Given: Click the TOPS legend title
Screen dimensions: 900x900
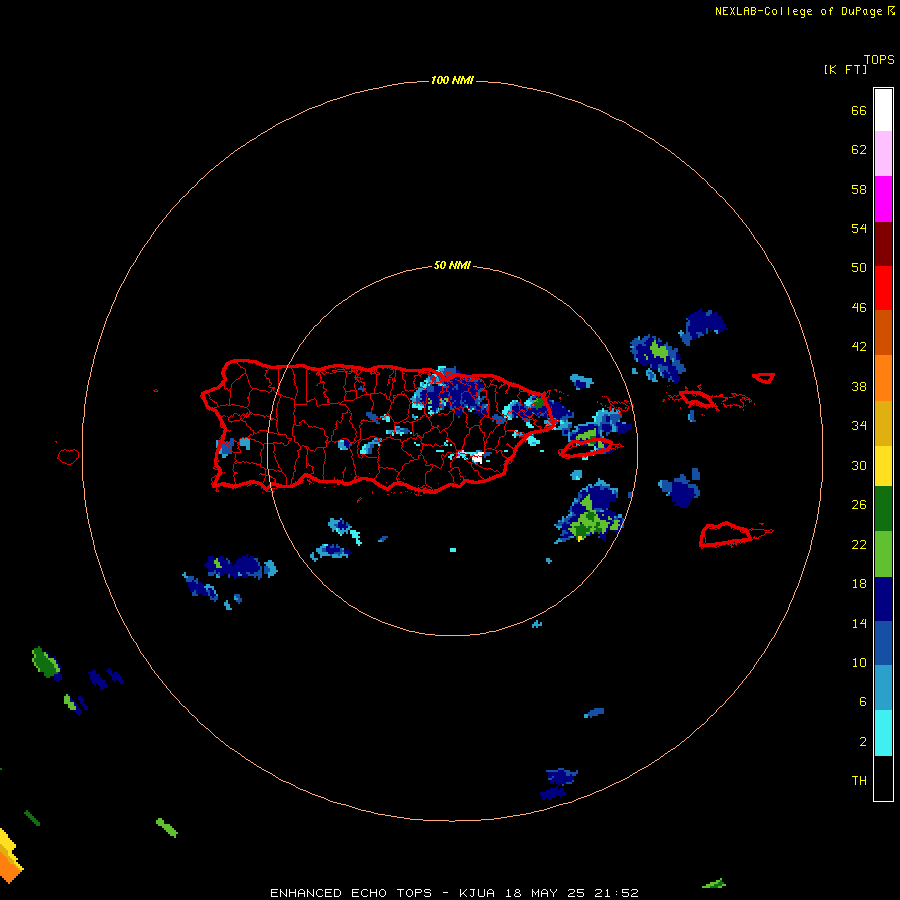Looking at the screenshot, I should [x=879, y=59].
